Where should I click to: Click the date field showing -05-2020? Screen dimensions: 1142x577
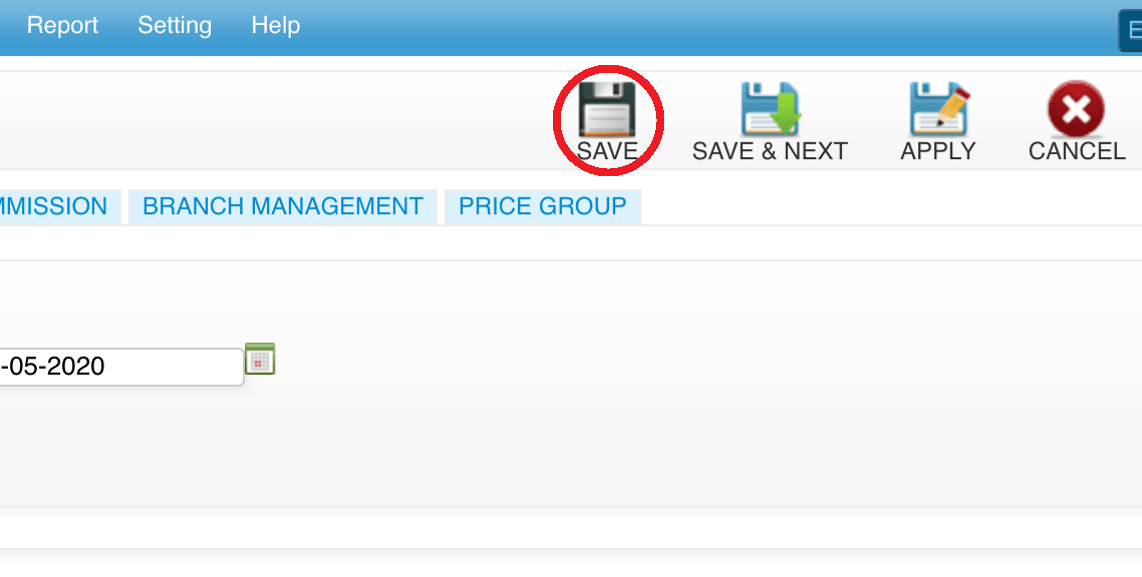121,366
